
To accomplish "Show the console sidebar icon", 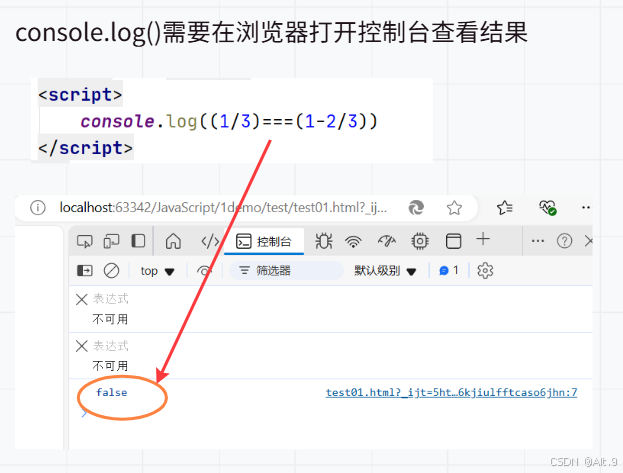I will 85,271.
